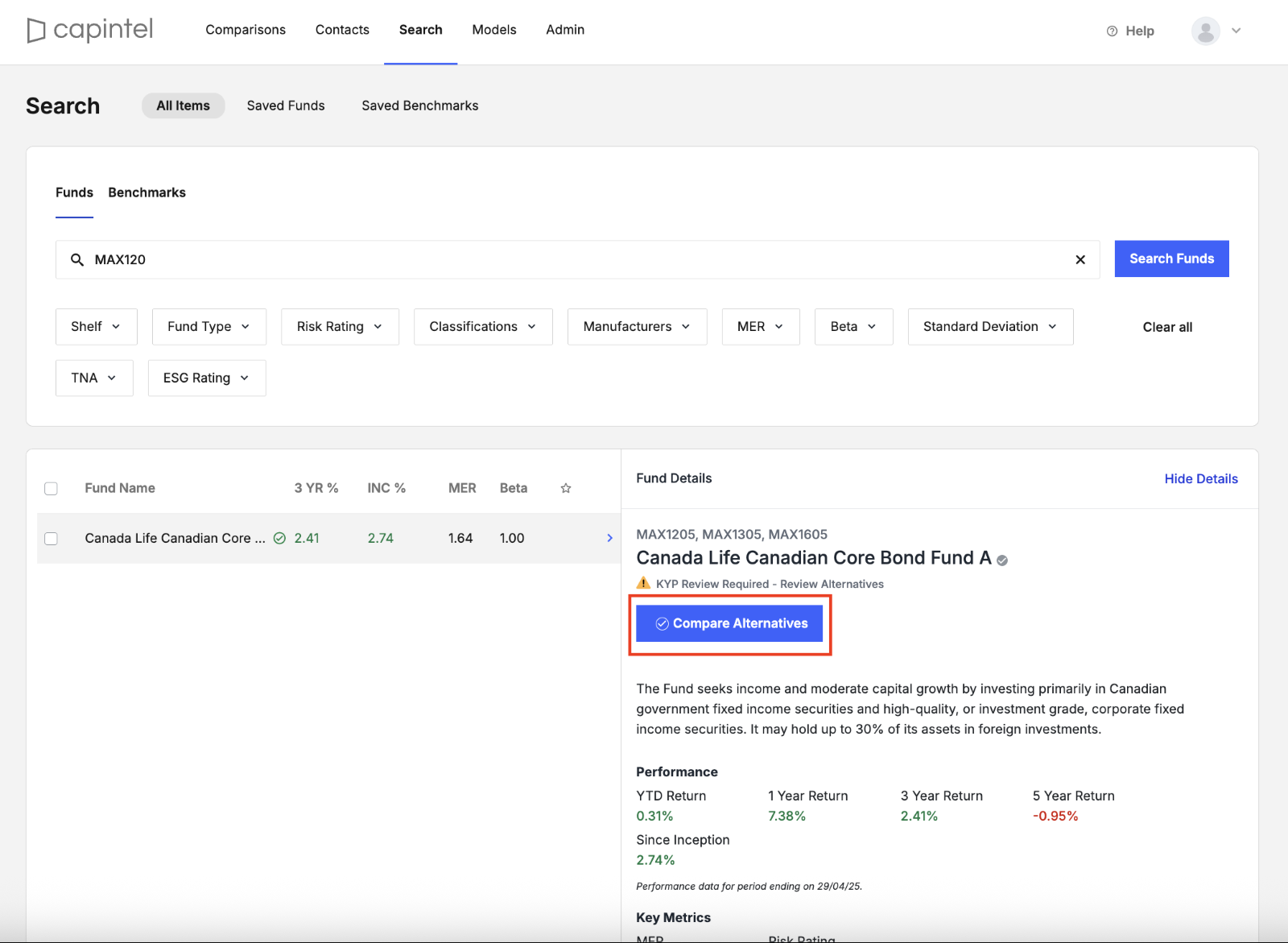This screenshot has width=1288, height=943.
Task: Sort by the MER column header
Action: tap(462, 488)
